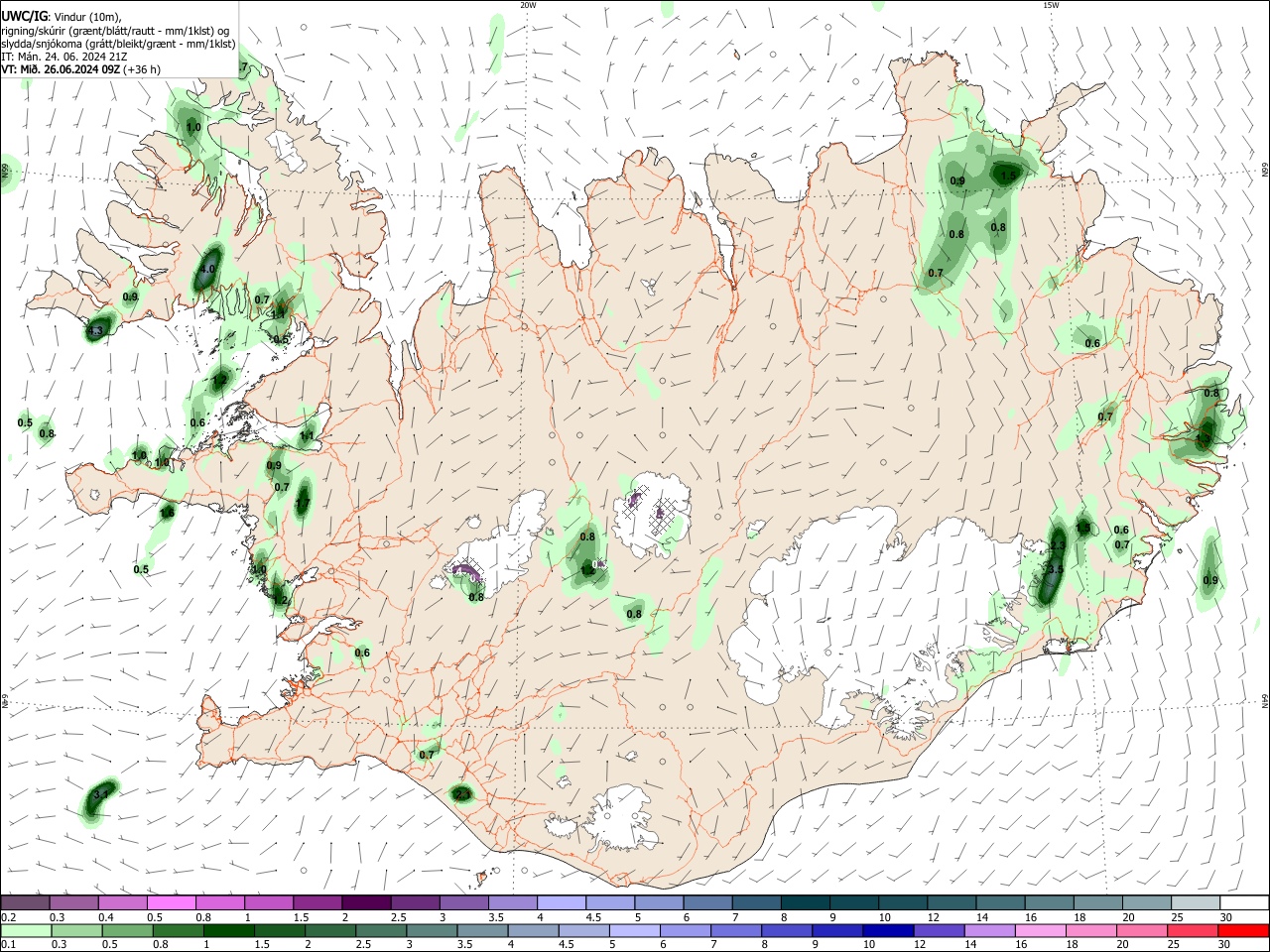
Task: Click the "64N" latitude label on right edge
Action: point(1265,700)
